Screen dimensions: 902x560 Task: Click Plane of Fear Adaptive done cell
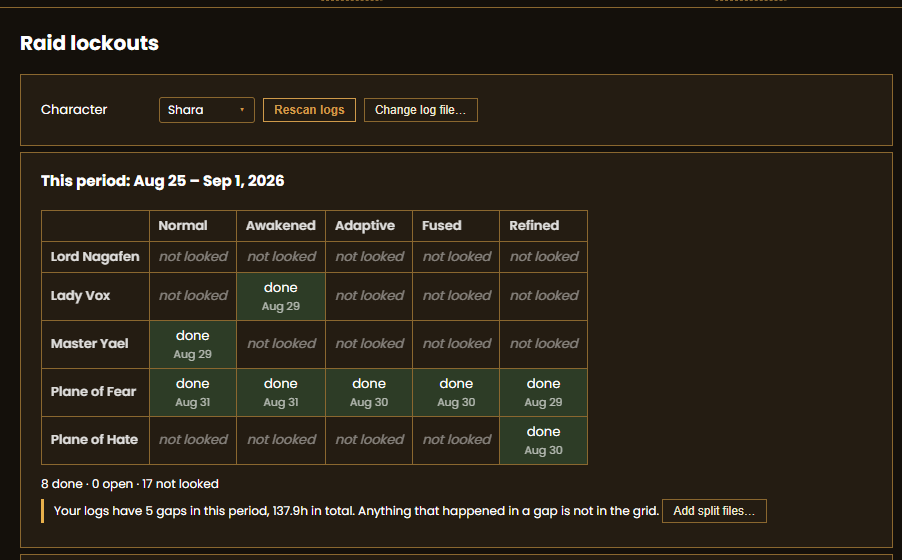click(x=369, y=393)
